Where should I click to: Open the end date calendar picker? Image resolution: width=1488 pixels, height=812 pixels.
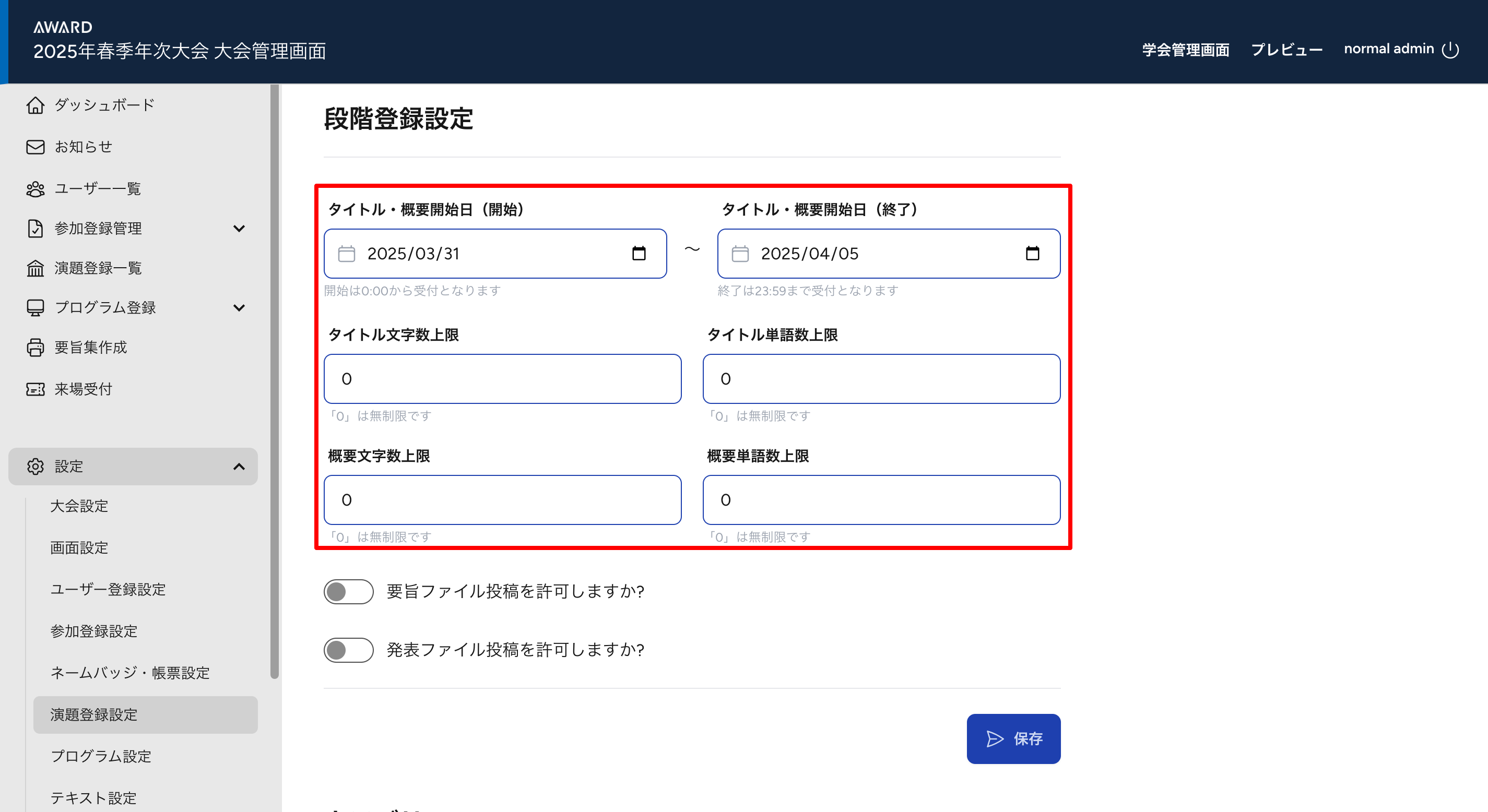(1032, 254)
